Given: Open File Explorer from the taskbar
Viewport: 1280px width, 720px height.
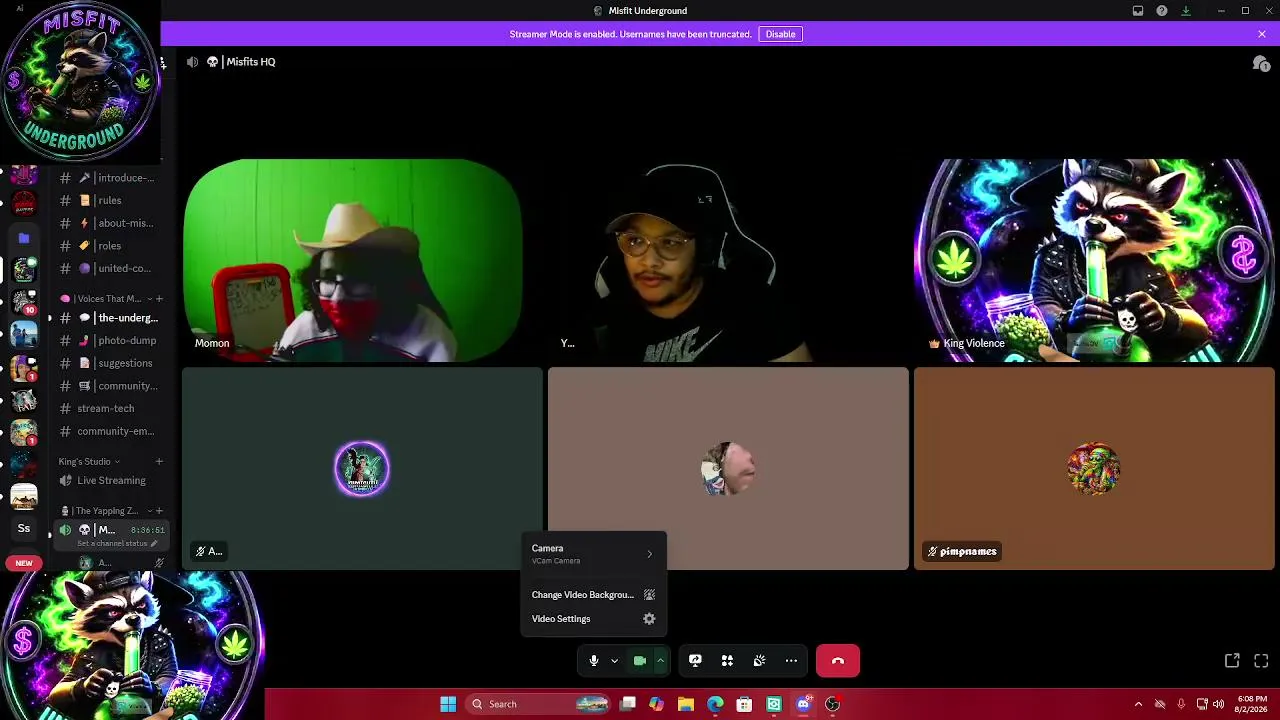Looking at the screenshot, I should pyautogui.click(x=686, y=704).
